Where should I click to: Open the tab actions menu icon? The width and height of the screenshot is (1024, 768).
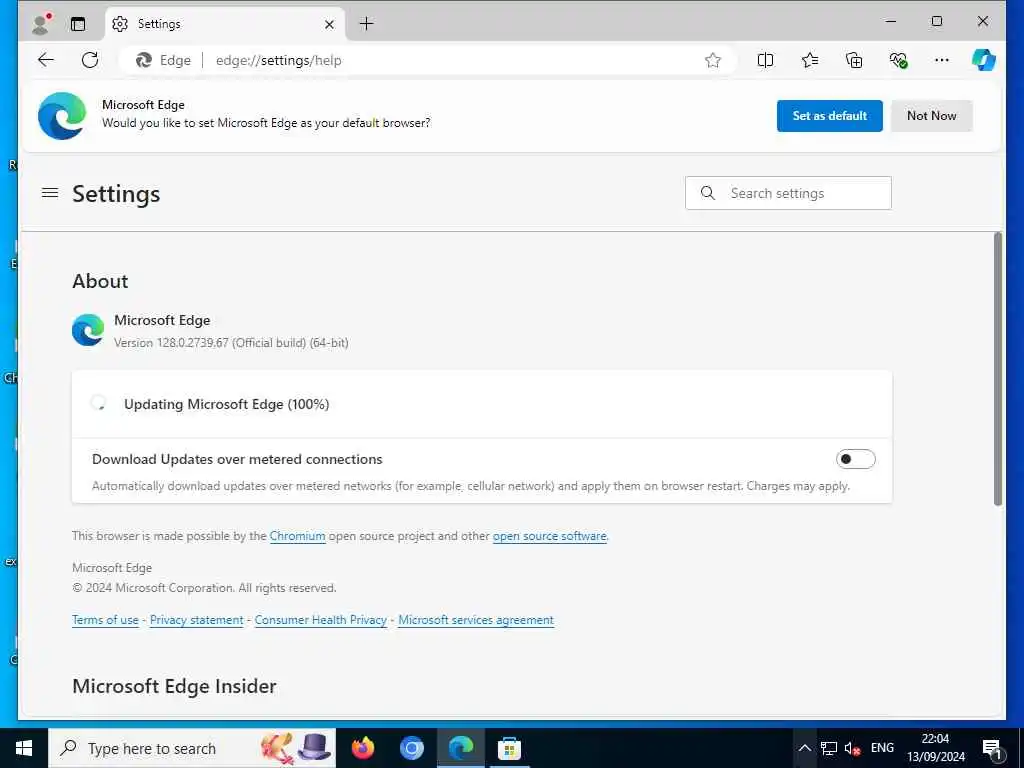coord(78,24)
